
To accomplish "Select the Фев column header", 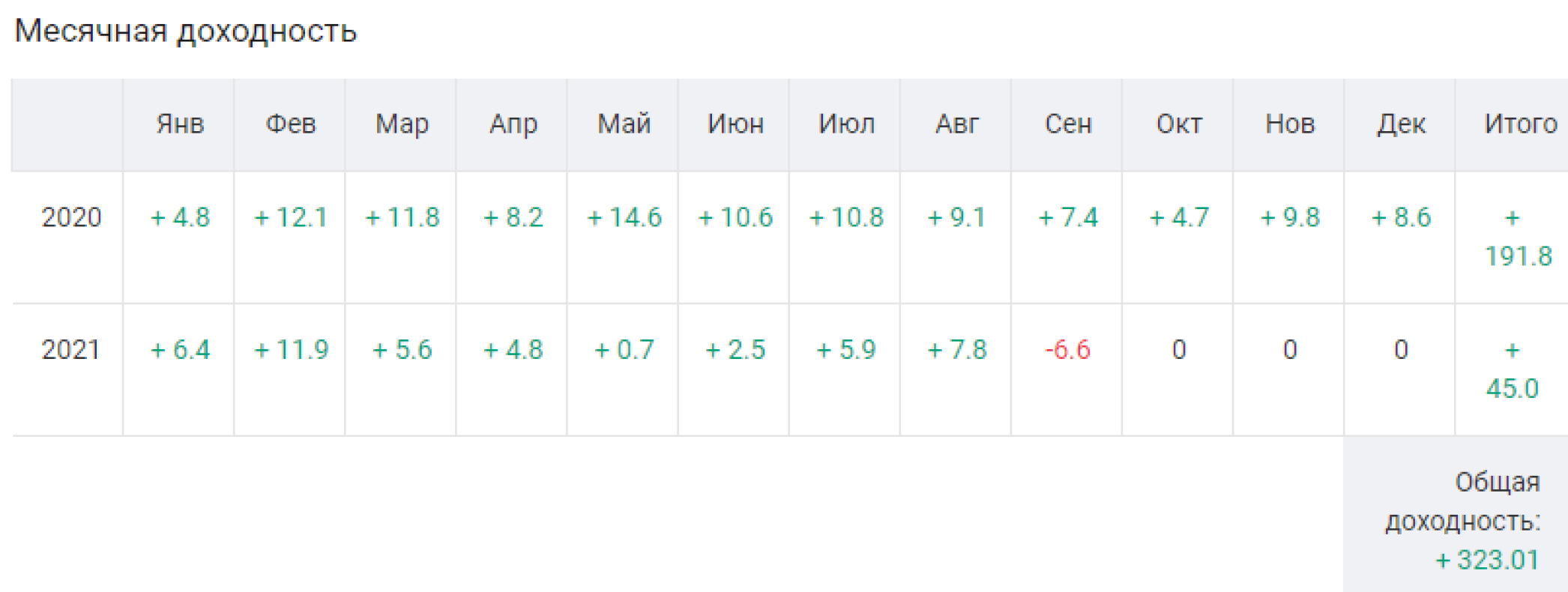I will (291, 124).
